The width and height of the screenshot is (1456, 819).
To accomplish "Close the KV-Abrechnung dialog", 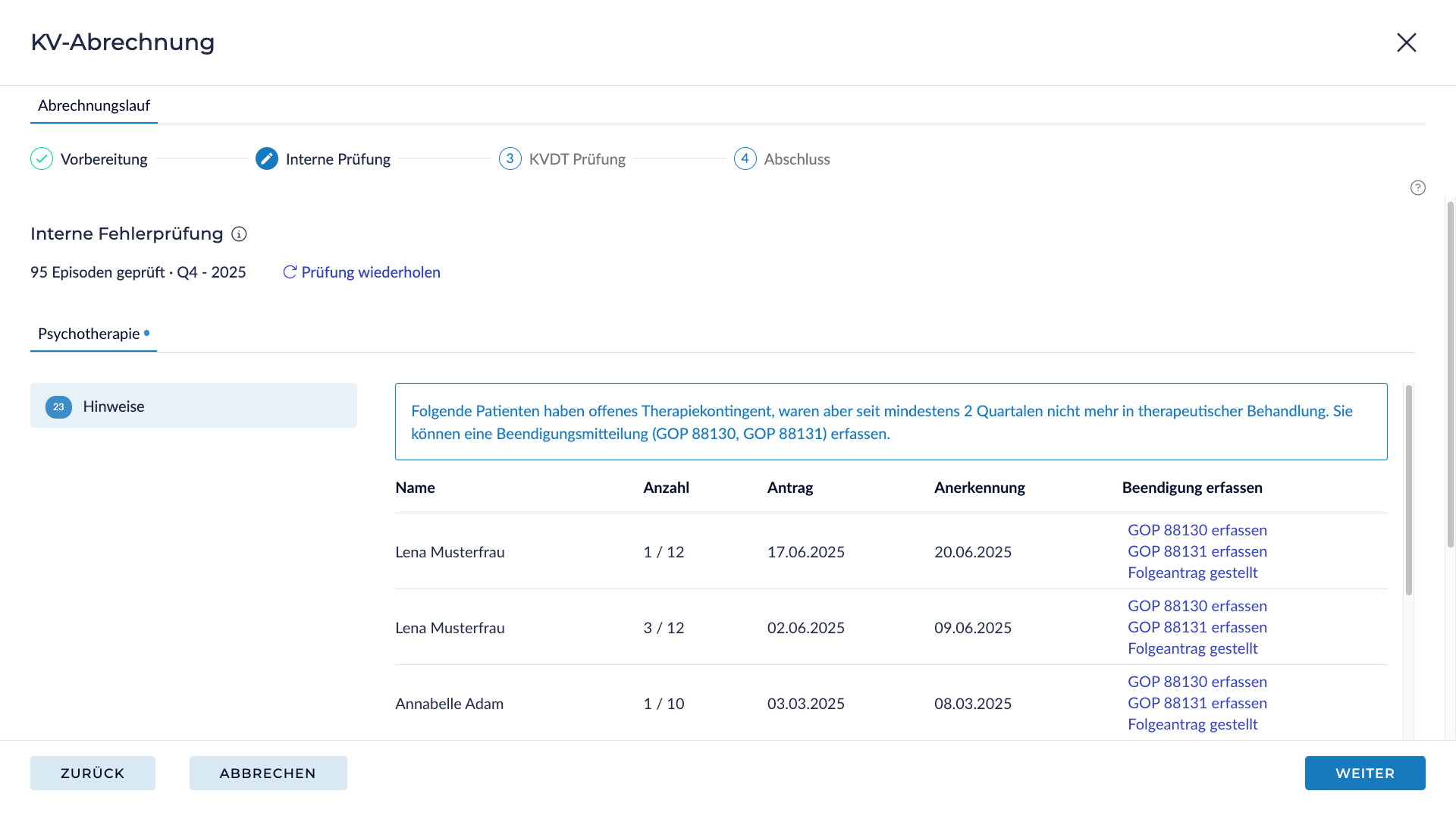I will [x=1406, y=42].
